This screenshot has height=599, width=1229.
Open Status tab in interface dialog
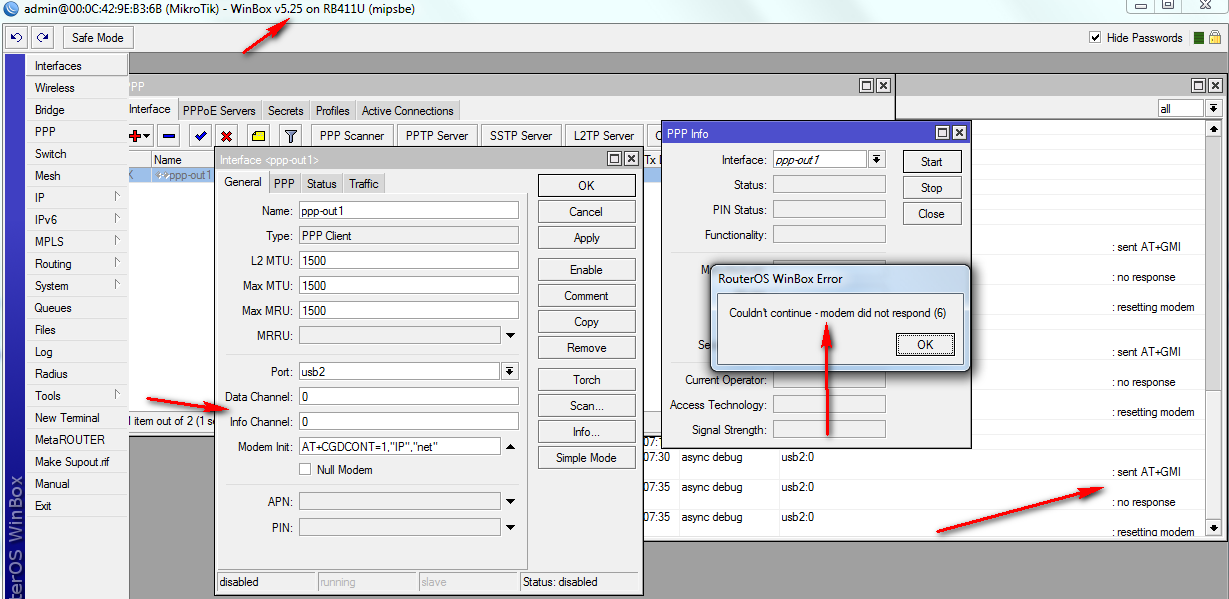coord(321,184)
